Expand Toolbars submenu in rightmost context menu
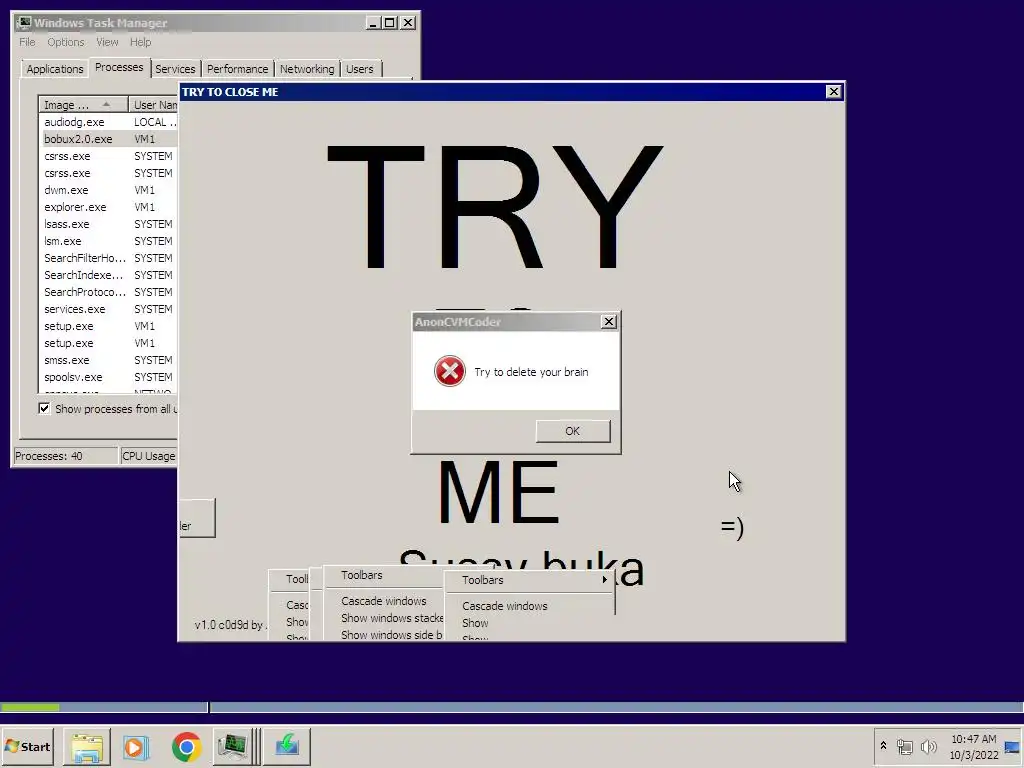 click(x=530, y=580)
